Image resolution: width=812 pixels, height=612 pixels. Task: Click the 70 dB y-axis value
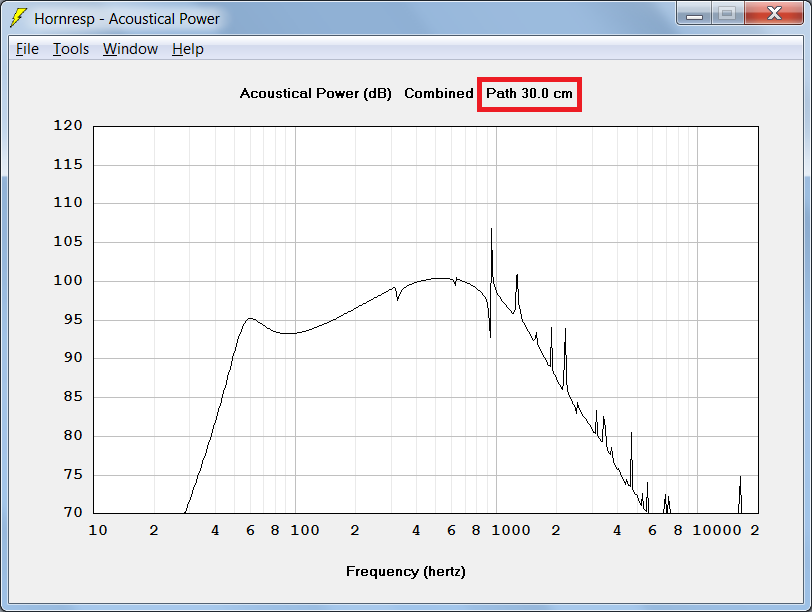(72, 513)
